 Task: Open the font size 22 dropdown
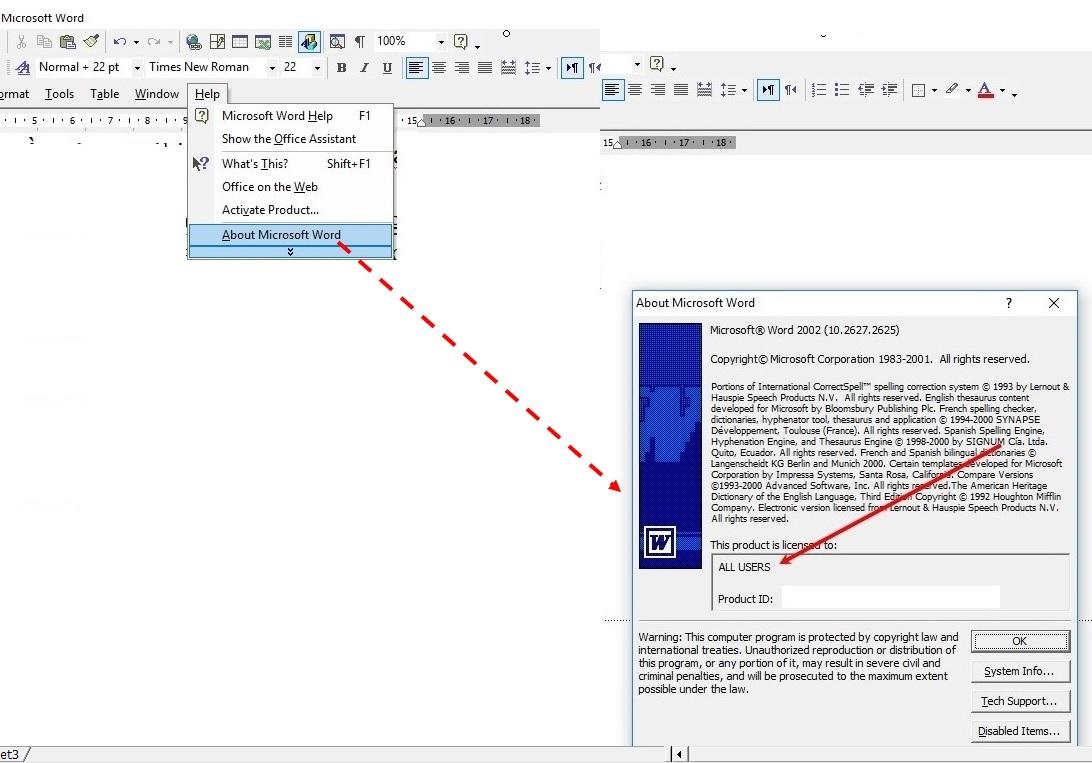[317, 68]
